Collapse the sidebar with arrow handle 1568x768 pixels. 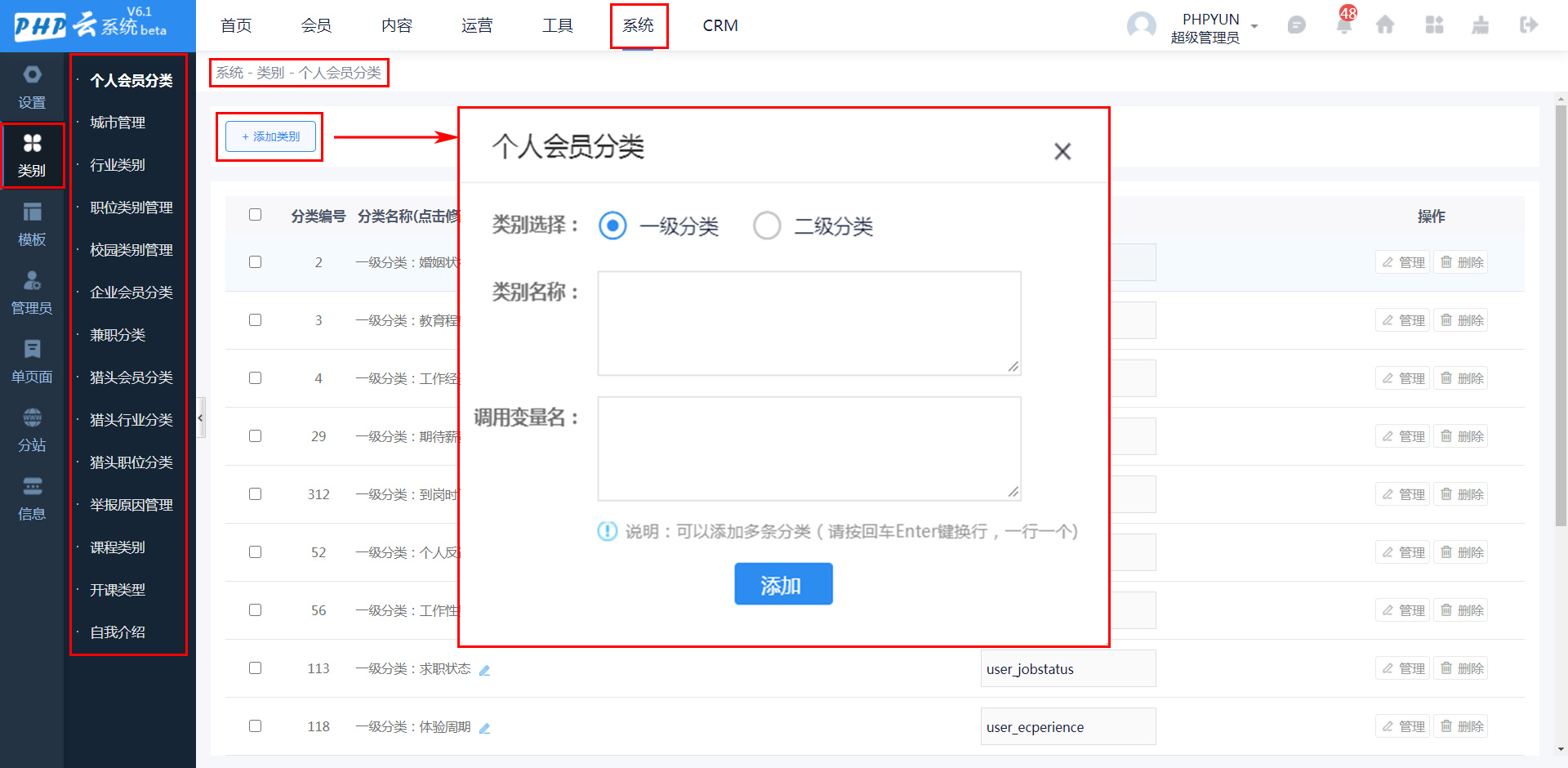coord(200,417)
